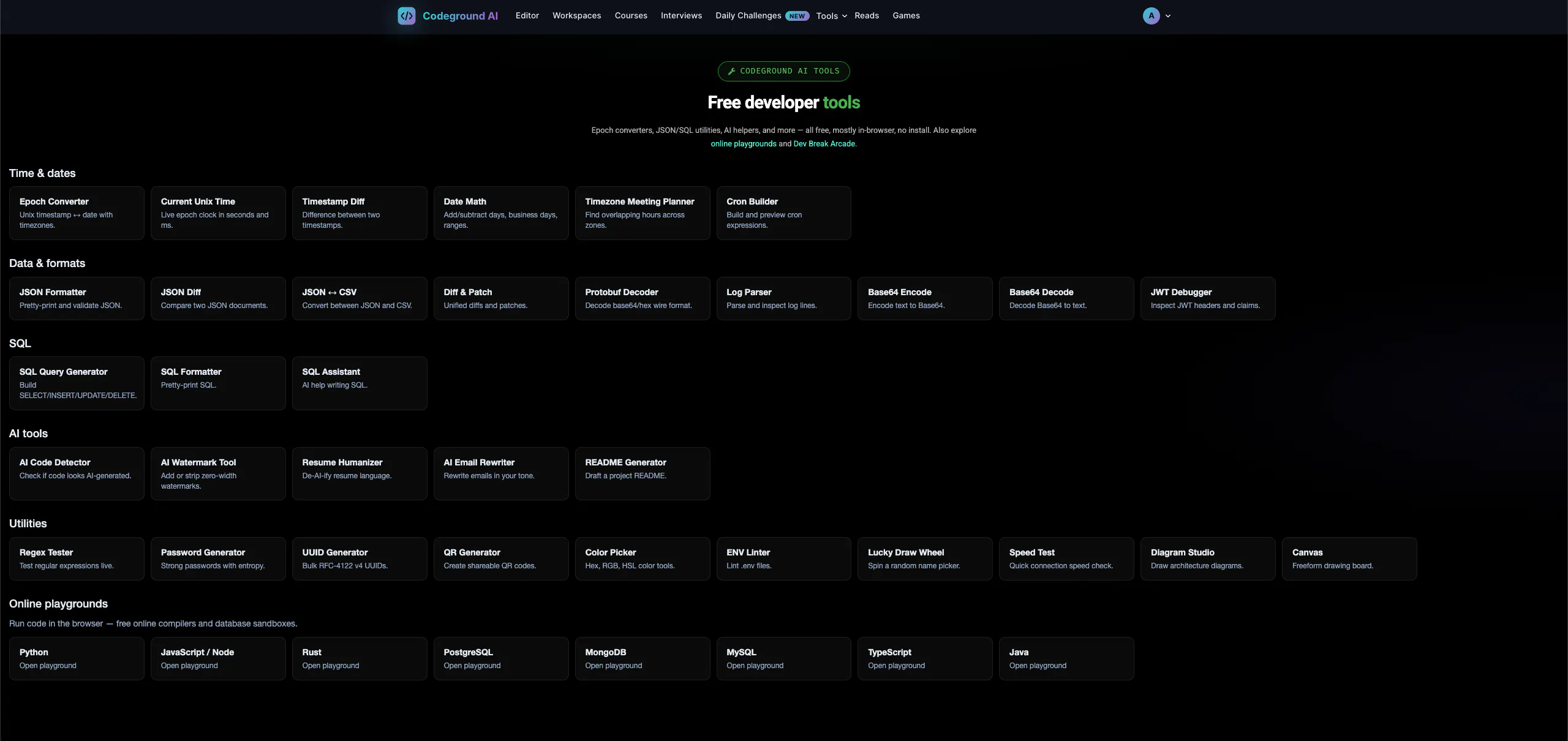Launch the JWT Debugger tool
This screenshot has height=741, width=1568.
[x=1208, y=298]
